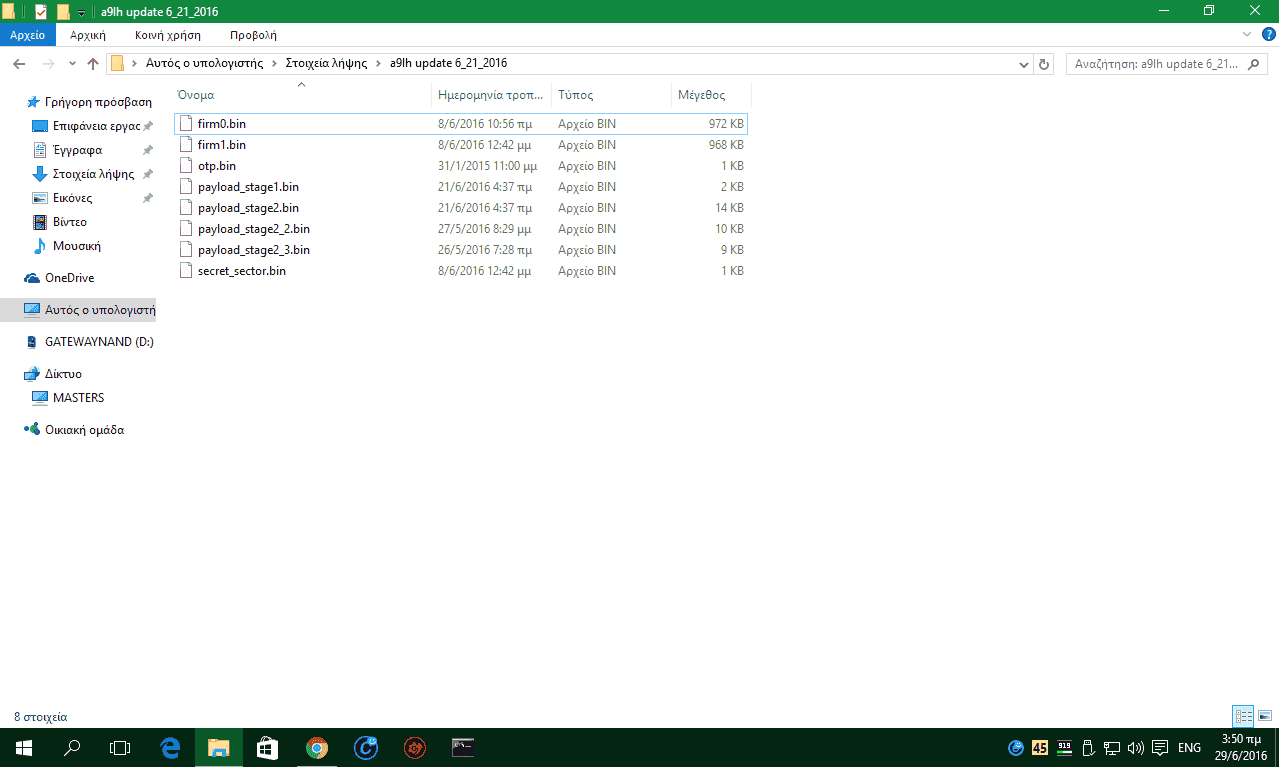Go up one folder level
Screen dimensions: 1279x767
click(93, 64)
